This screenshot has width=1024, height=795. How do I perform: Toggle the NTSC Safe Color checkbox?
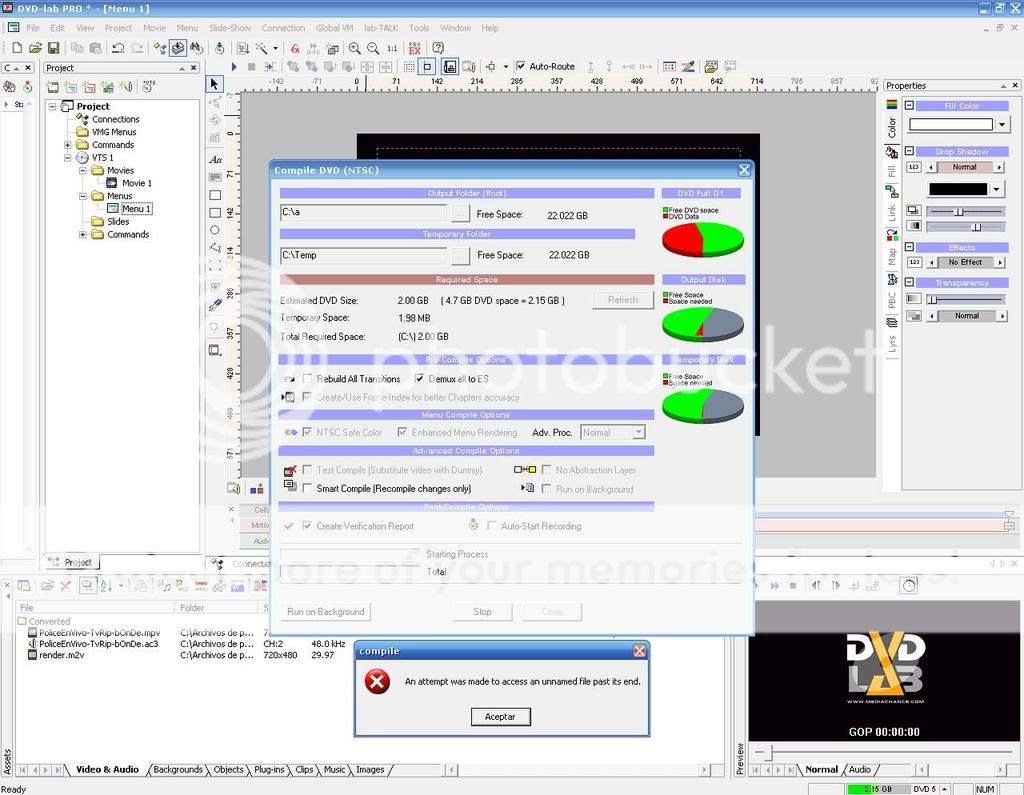(307, 432)
